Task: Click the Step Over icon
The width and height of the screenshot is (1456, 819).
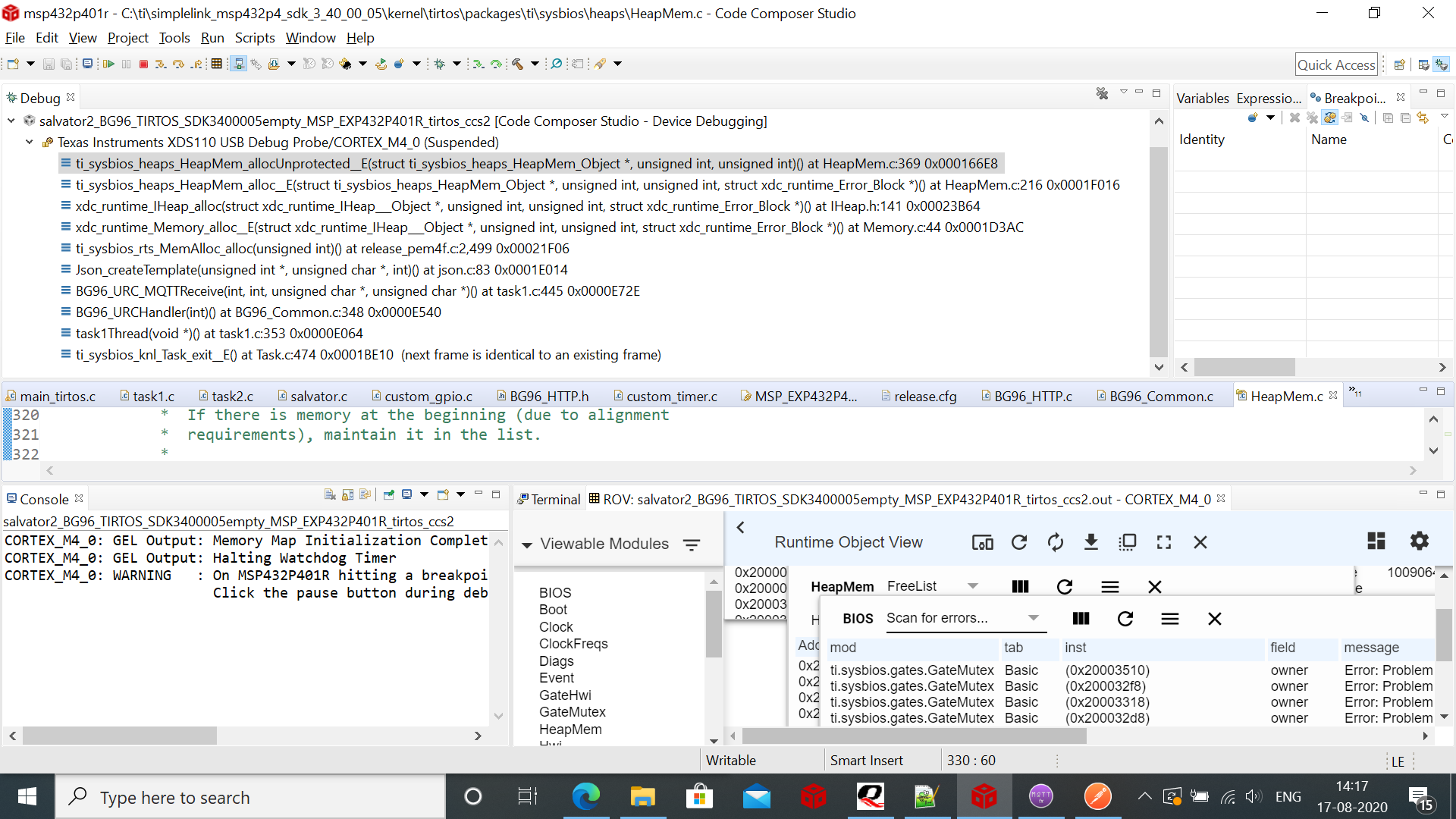Action: point(178,64)
